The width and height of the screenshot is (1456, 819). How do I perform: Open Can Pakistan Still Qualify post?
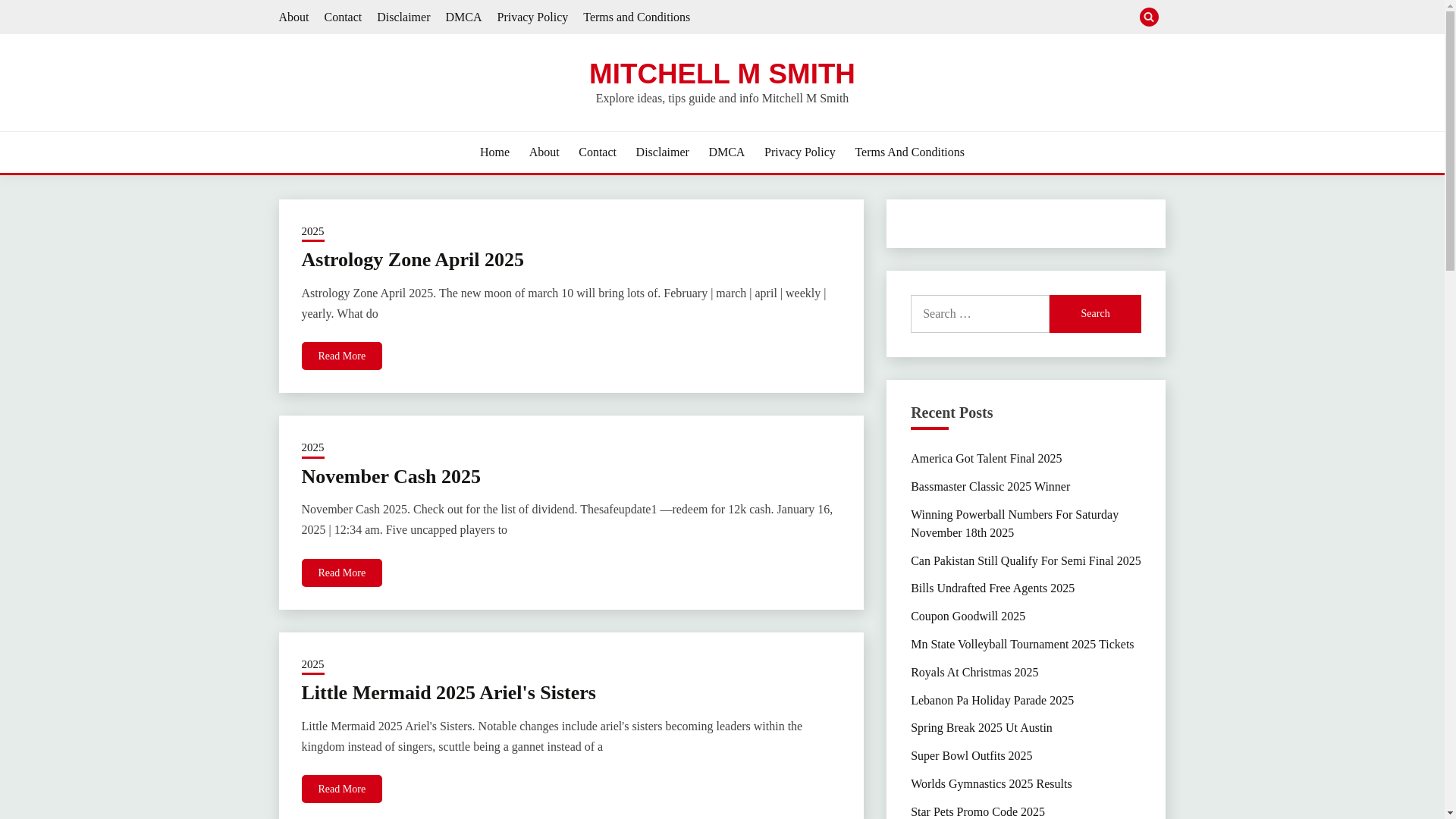[1025, 560]
